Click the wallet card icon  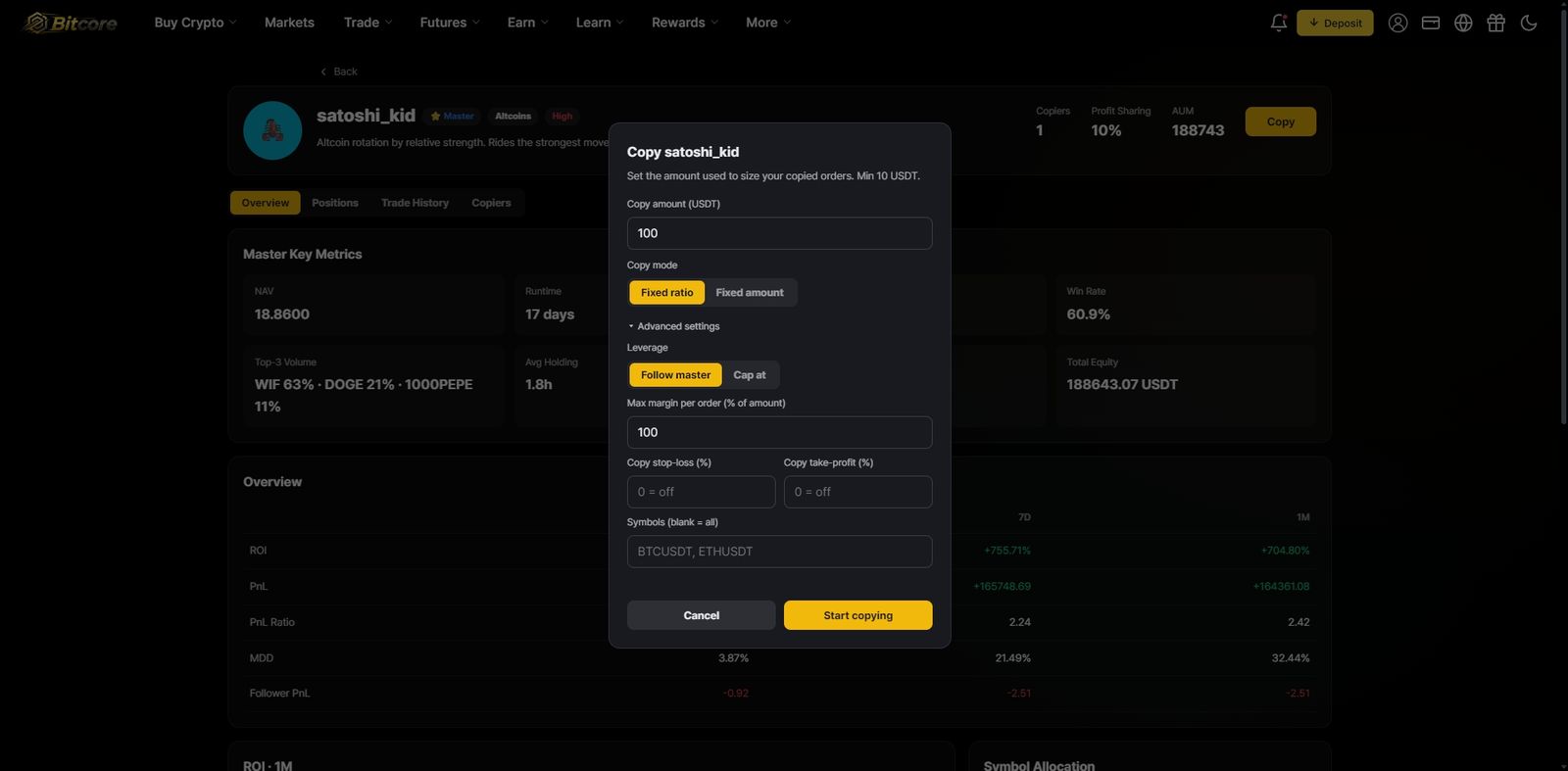point(1431,23)
